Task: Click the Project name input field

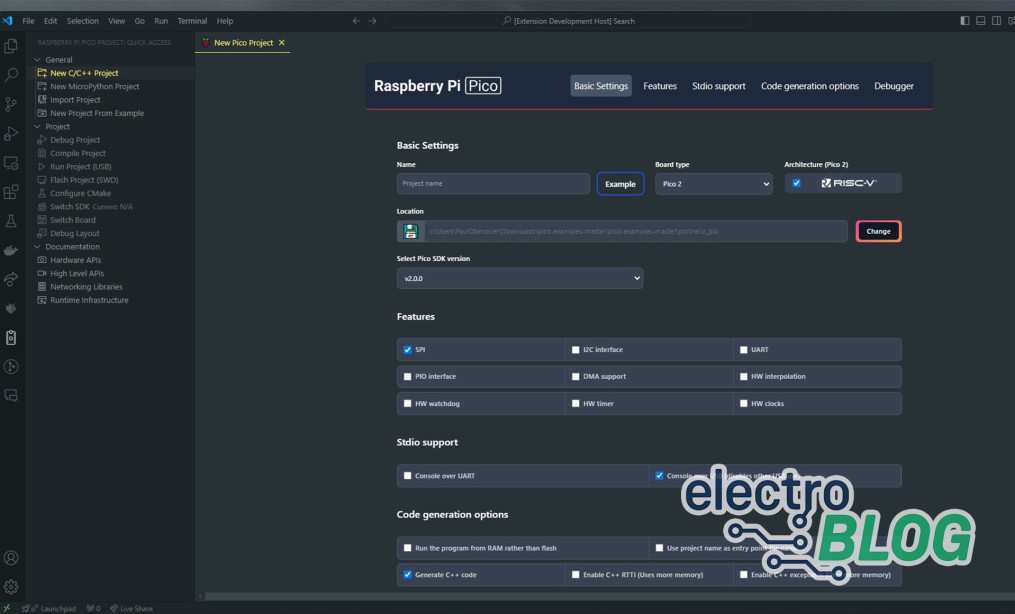Action: click(493, 184)
